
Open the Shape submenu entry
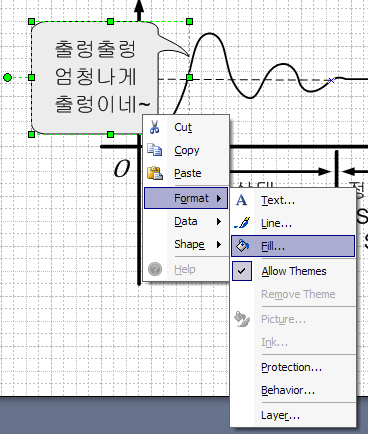pyautogui.click(x=186, y=244)
